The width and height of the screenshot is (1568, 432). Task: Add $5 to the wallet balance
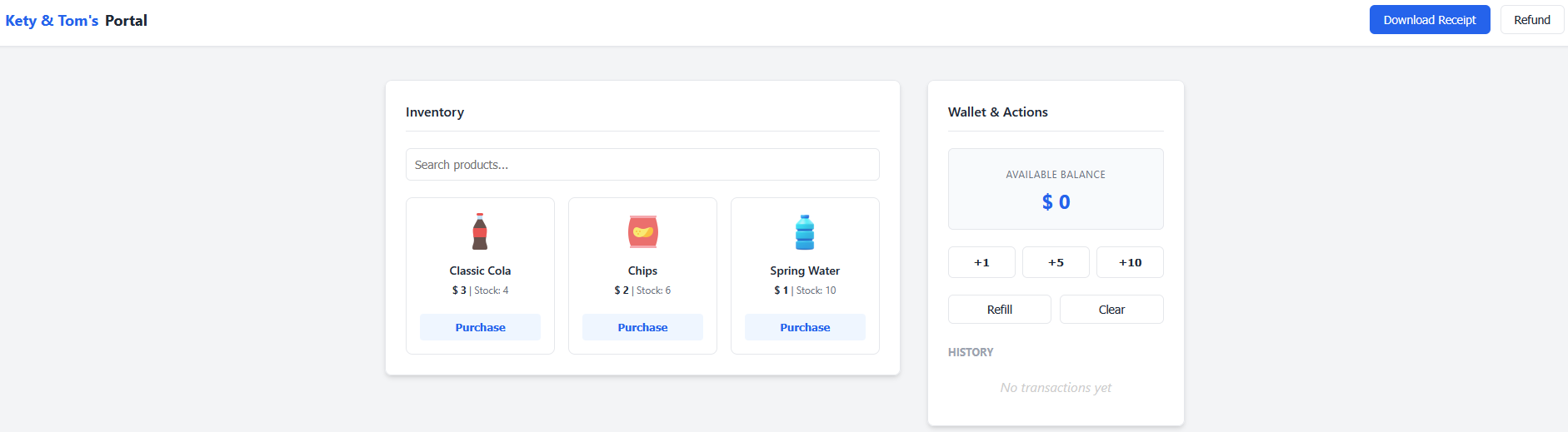(x=1056, y=262)
